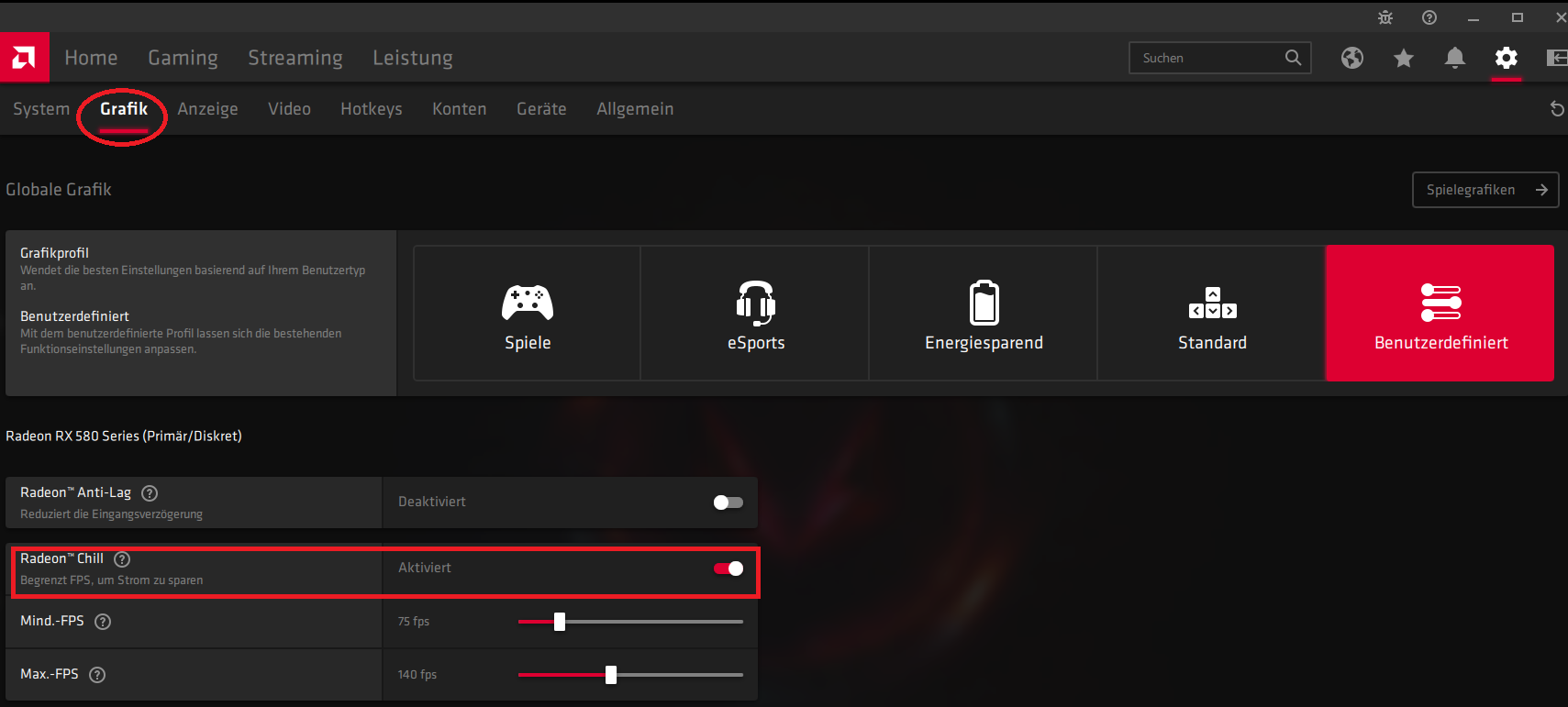Screen dimensions: 1568x707
Task: Toggle the sidebar panel icon
Action: 1557,58
